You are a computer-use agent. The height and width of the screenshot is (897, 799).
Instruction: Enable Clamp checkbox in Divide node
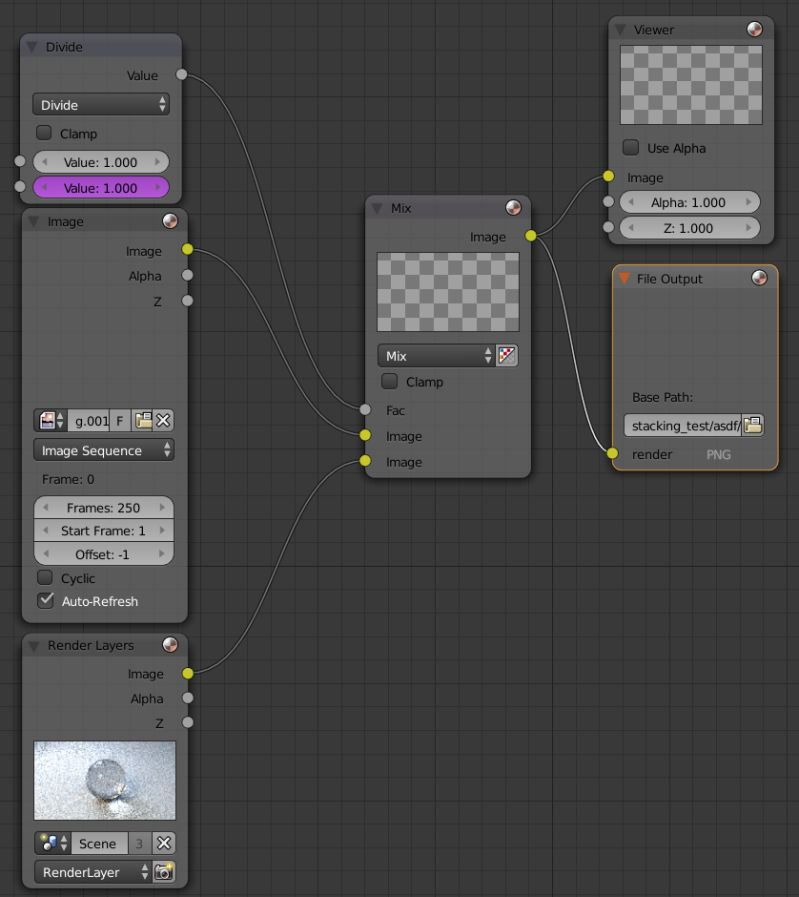(x=44, y=133)
